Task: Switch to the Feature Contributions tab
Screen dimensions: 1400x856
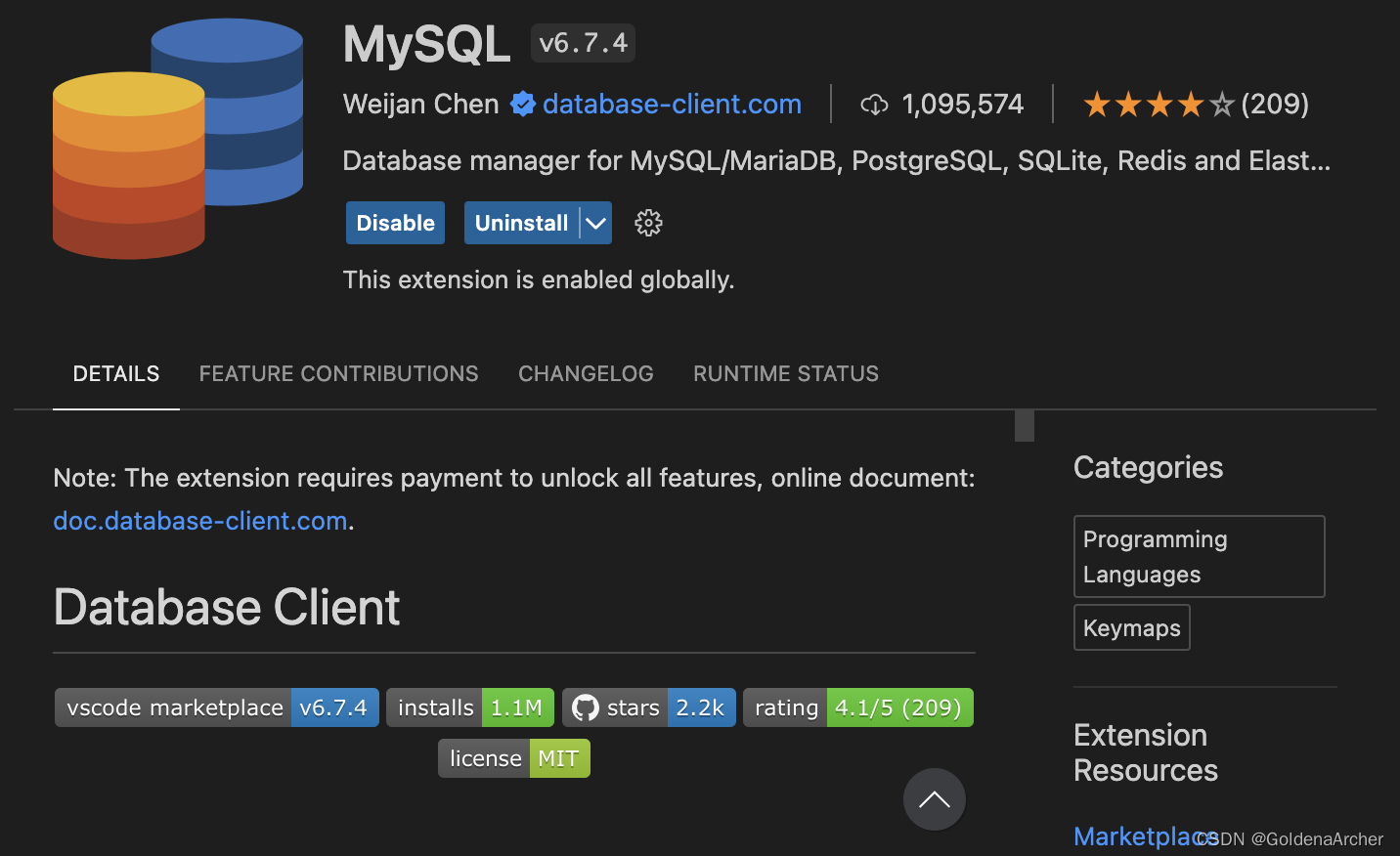Action: click(338, 373)
